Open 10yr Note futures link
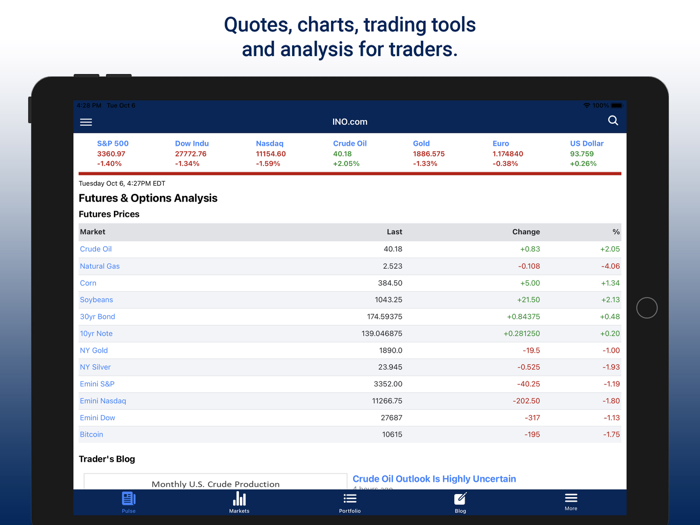The width and height of the screenshot is (700, 525). (x=96, y=333)
